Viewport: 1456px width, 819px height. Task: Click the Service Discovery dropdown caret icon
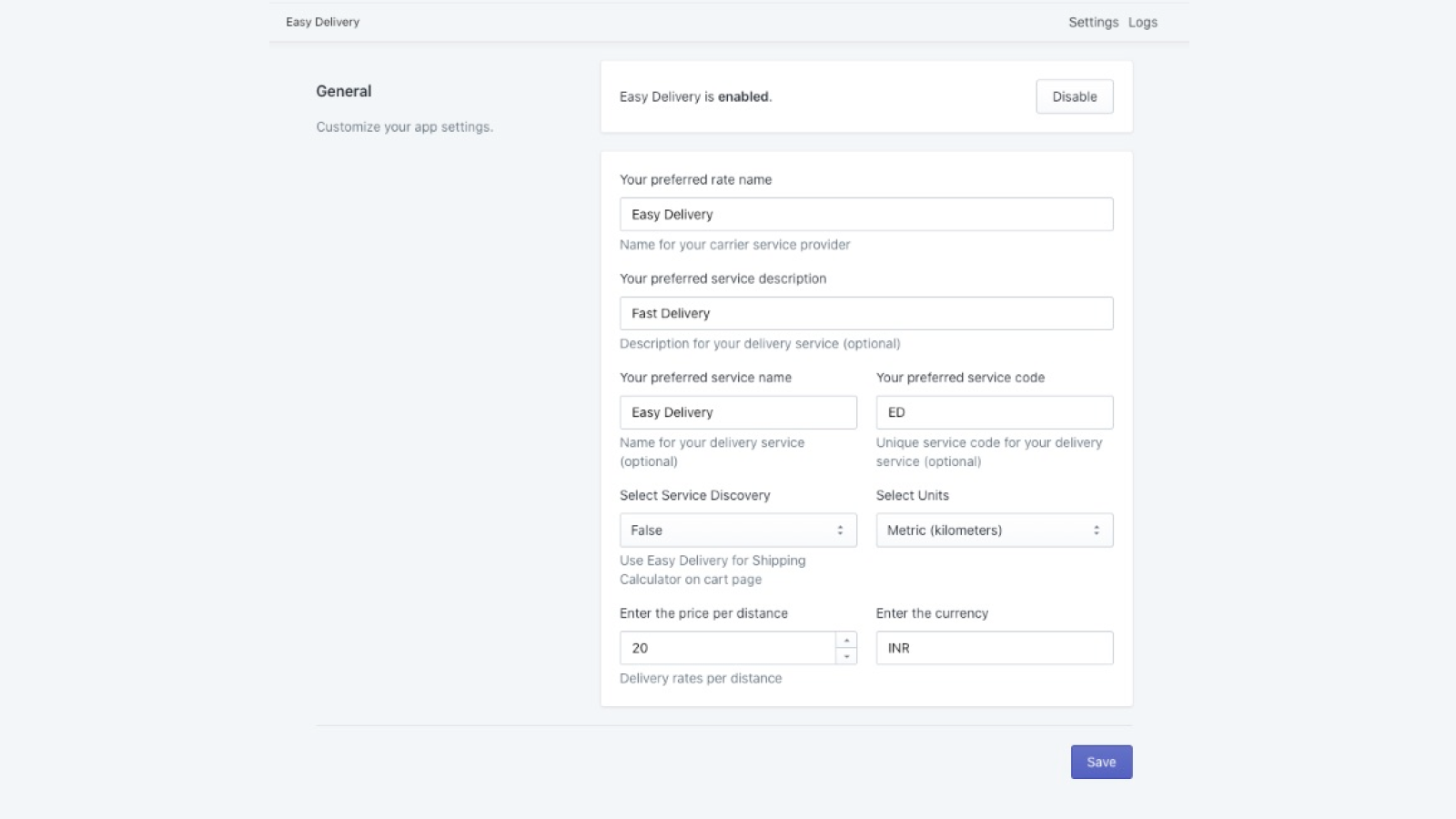point(840,530)
